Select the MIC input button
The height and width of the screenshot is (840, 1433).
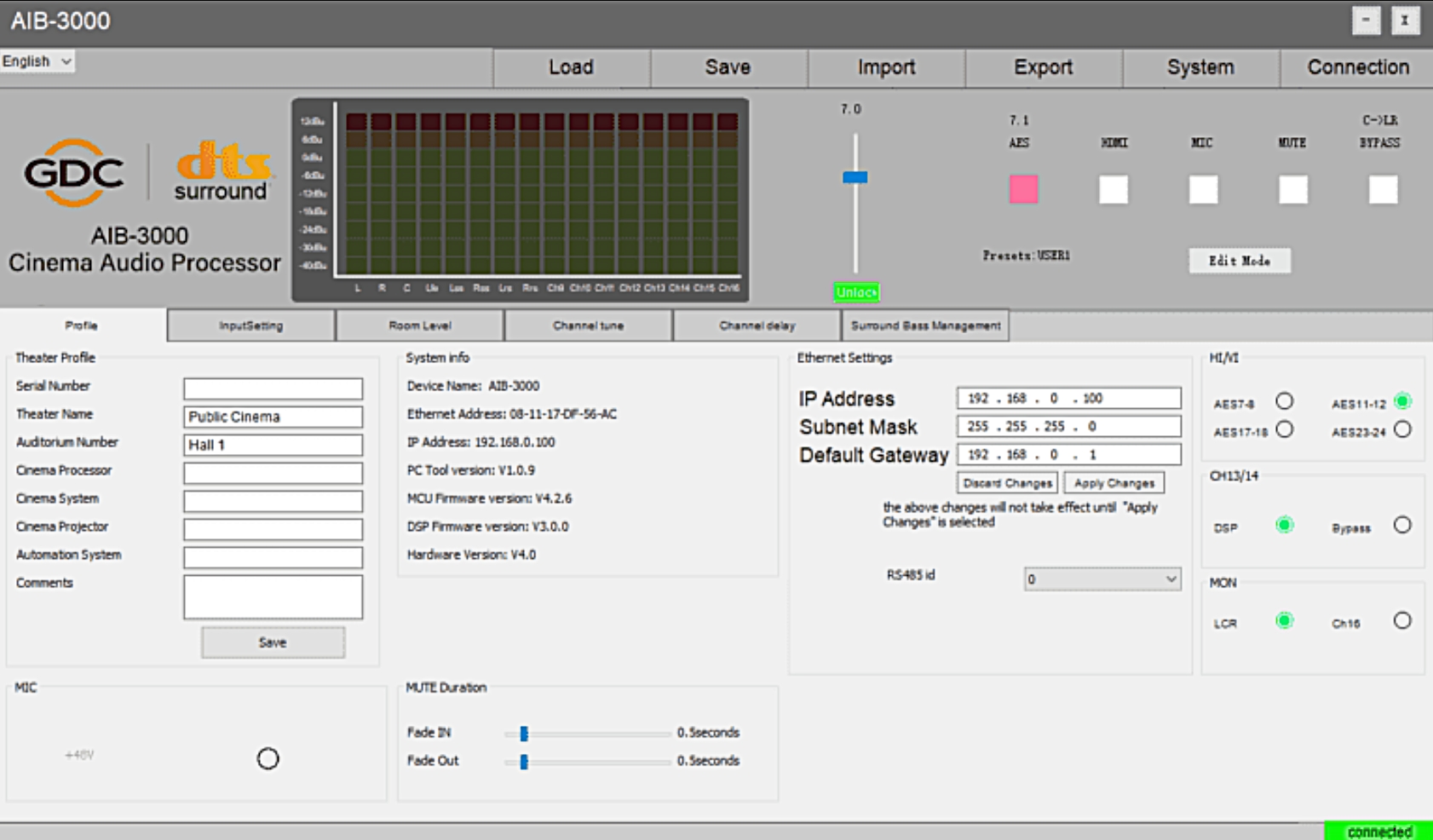[1203, 189]
